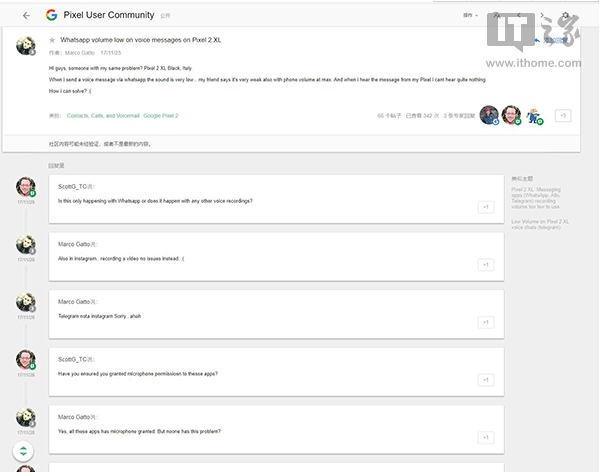Open author Marco Gatto under the topic title

[80, 53]
